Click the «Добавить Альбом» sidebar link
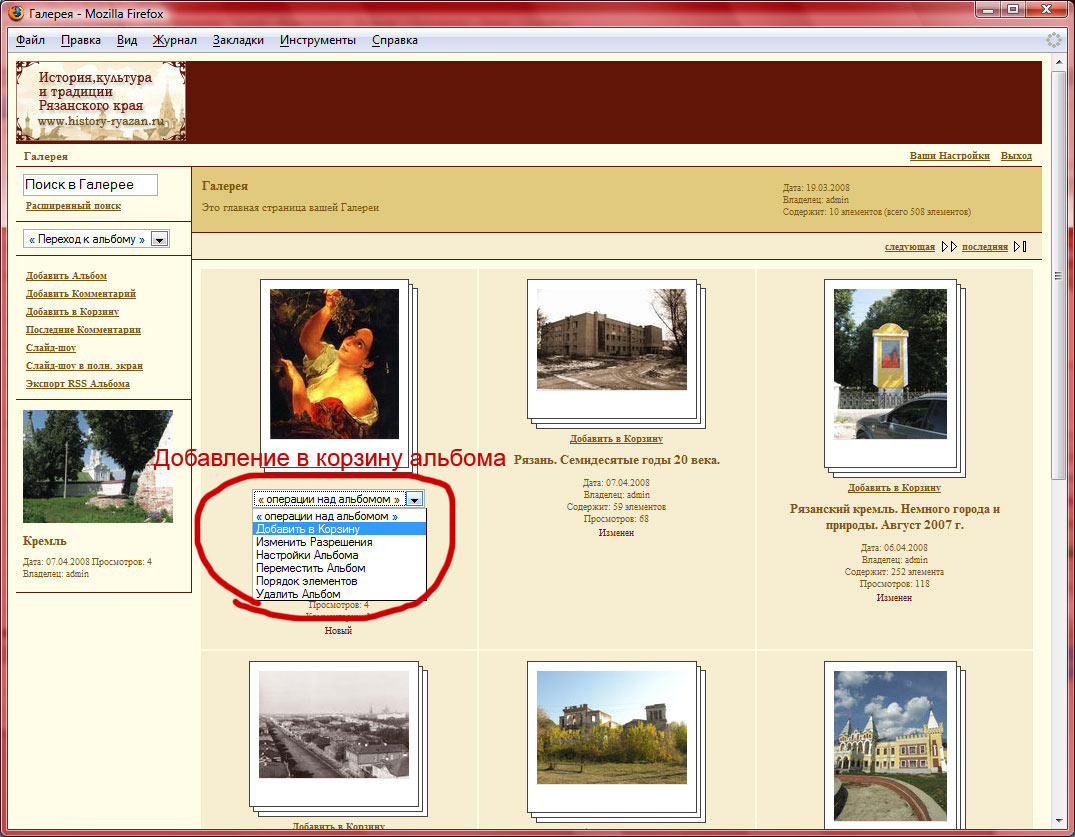The width and height of the screenshot is (1075, 837). tap(67, 276)
